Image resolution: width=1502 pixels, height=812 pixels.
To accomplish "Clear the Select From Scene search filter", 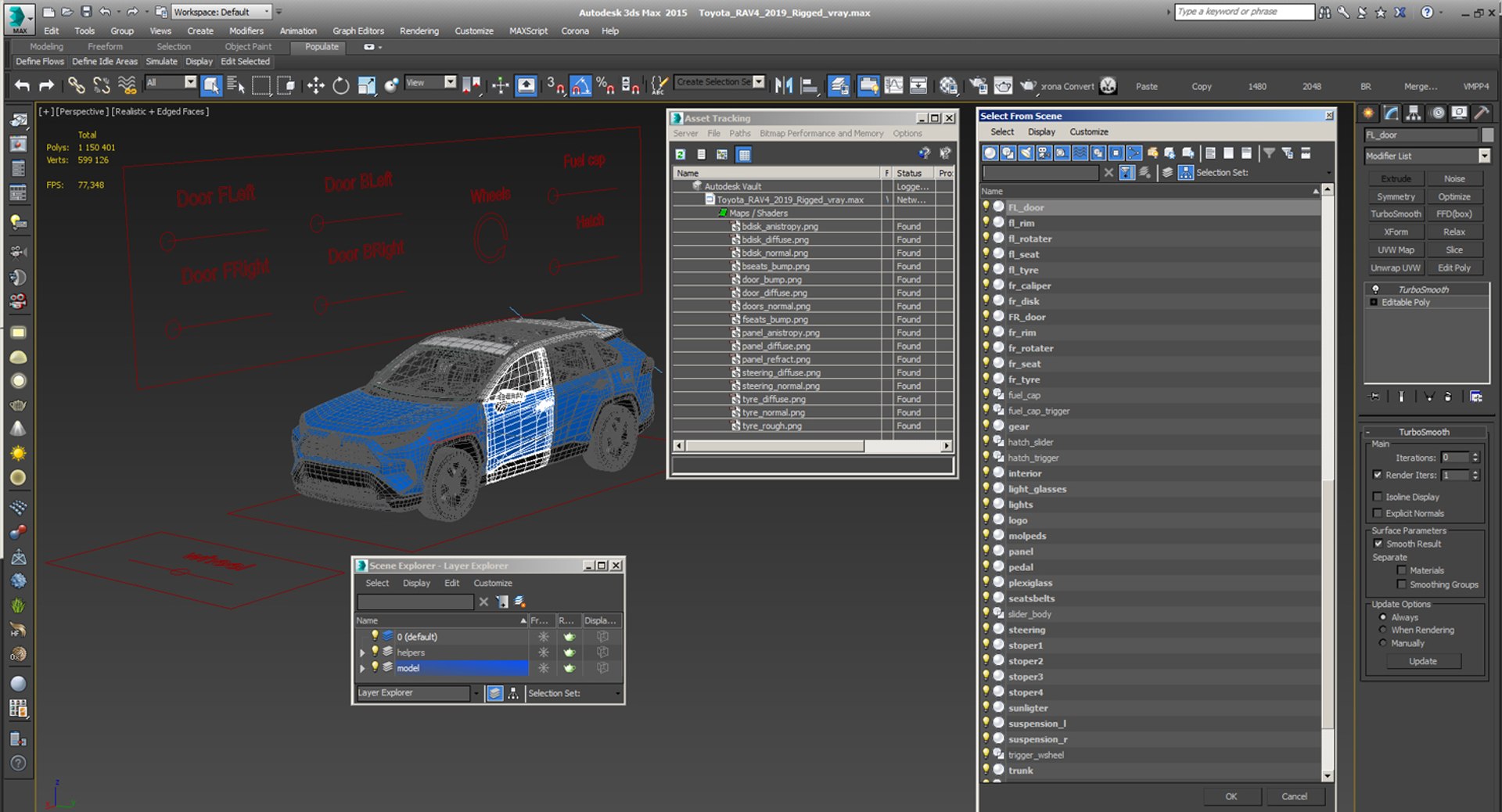I will (1109, 173).
